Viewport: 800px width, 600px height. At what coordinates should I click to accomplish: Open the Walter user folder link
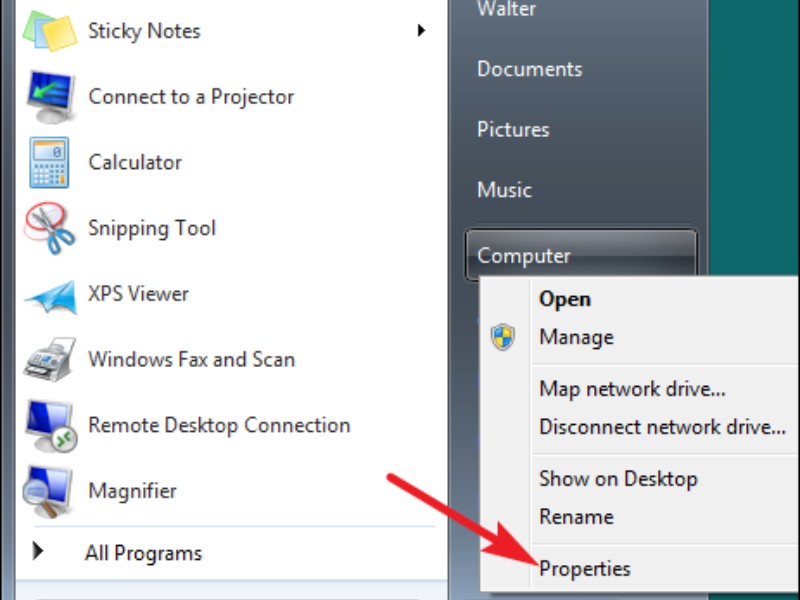506,9
